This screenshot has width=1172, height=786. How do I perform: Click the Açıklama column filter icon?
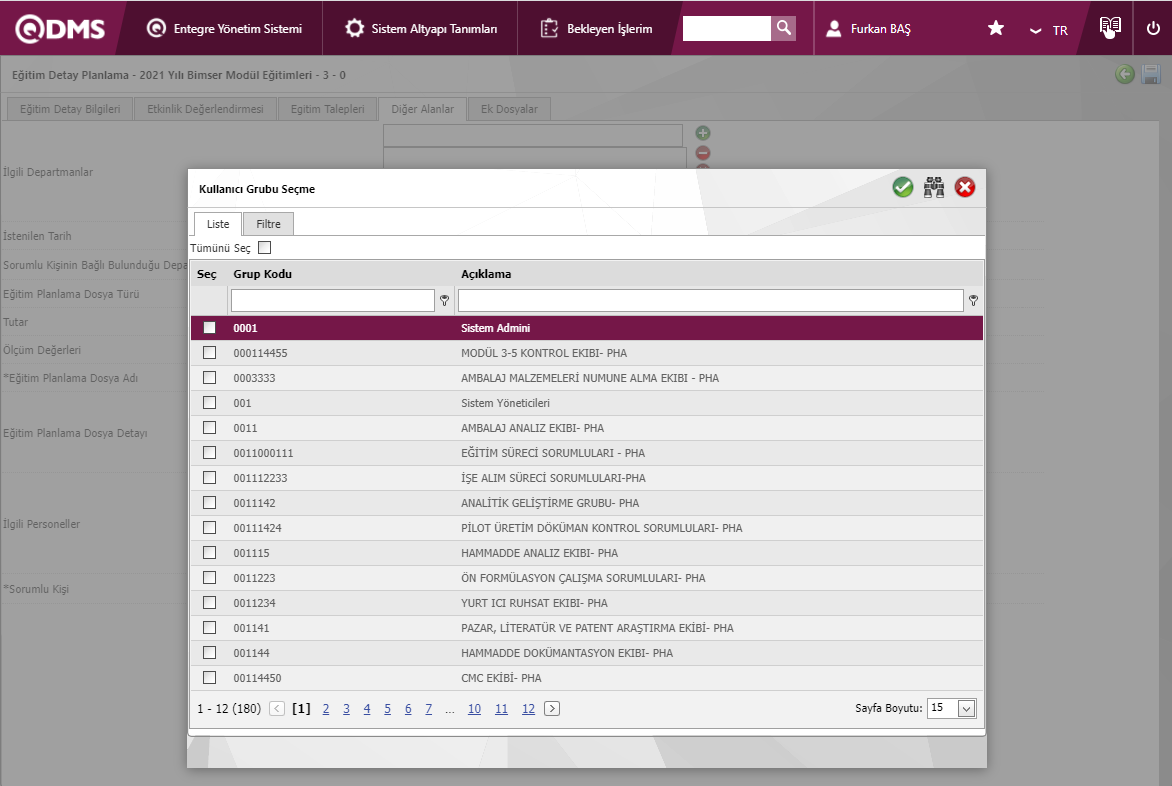(x=973, y=300)
